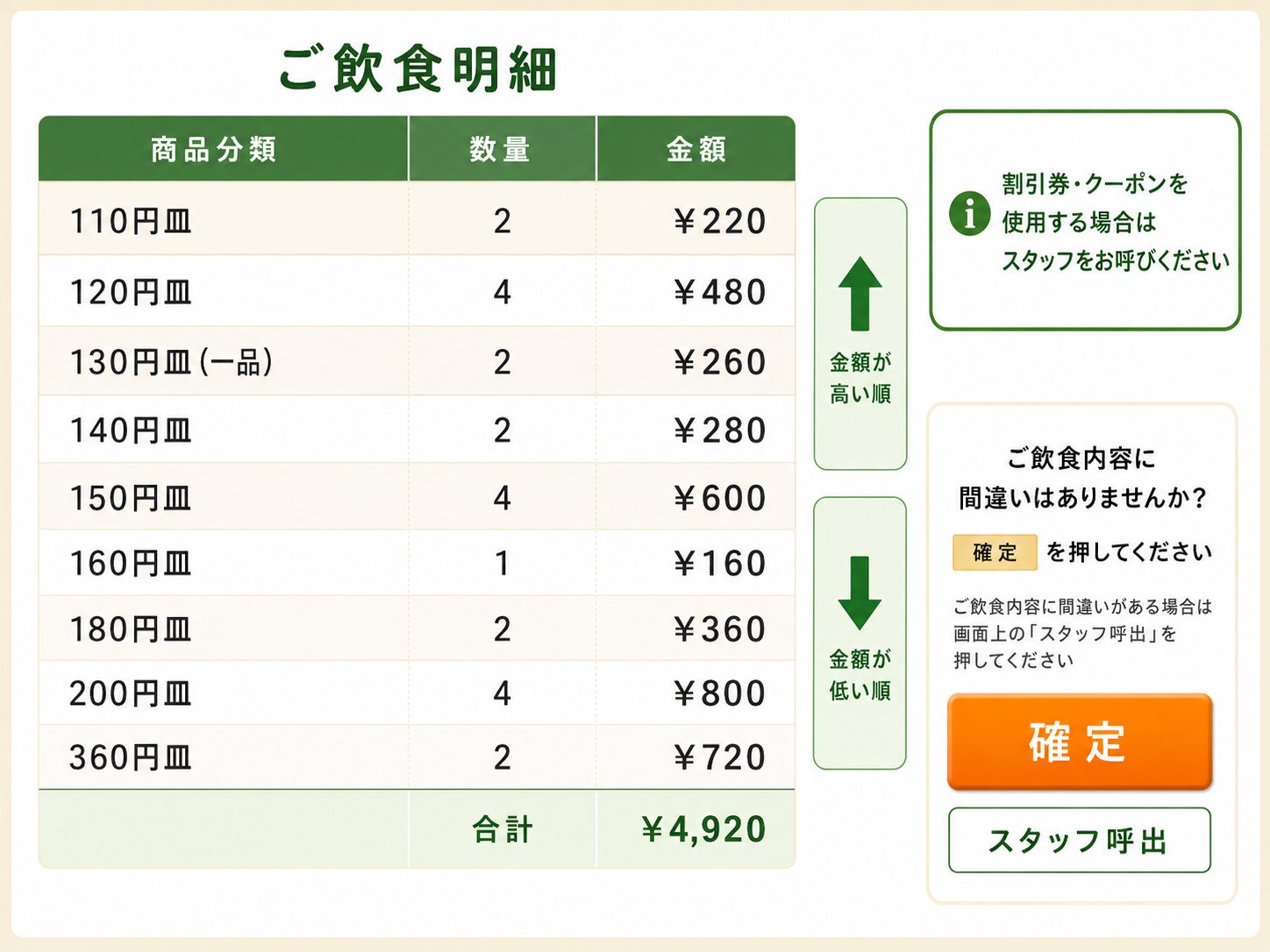This screenshot has height=952, width=1270.
Task: Select the 160円皿 row
Action: point(417,563)
